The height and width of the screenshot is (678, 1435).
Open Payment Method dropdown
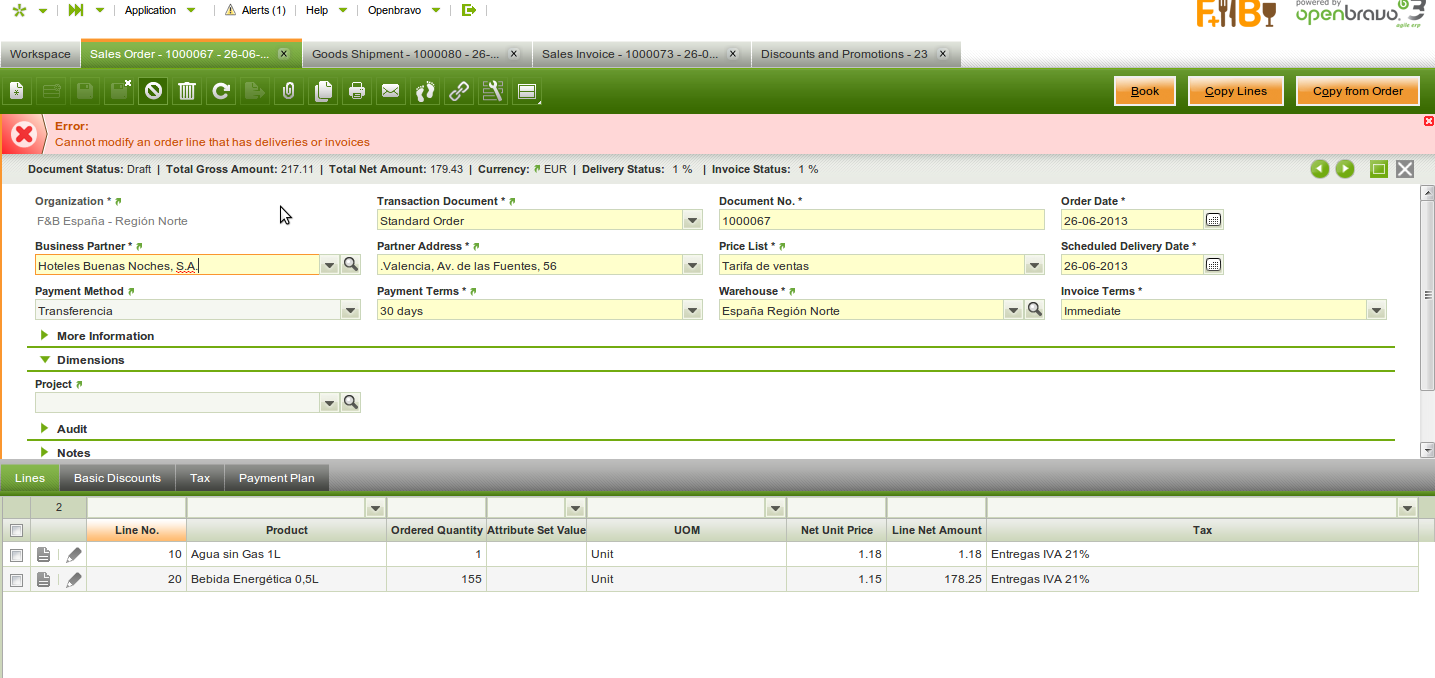pyautogui.click(x=350, y=310)
